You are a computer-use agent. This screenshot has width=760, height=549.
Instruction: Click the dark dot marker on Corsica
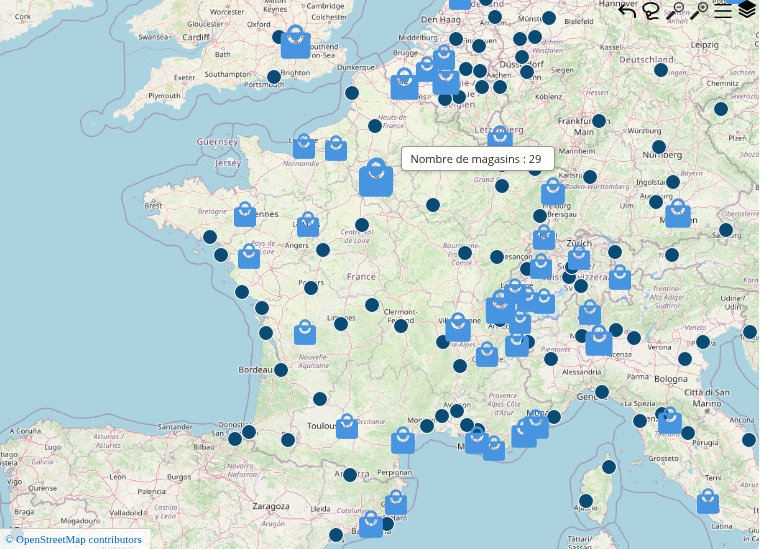tap(608, 466)
